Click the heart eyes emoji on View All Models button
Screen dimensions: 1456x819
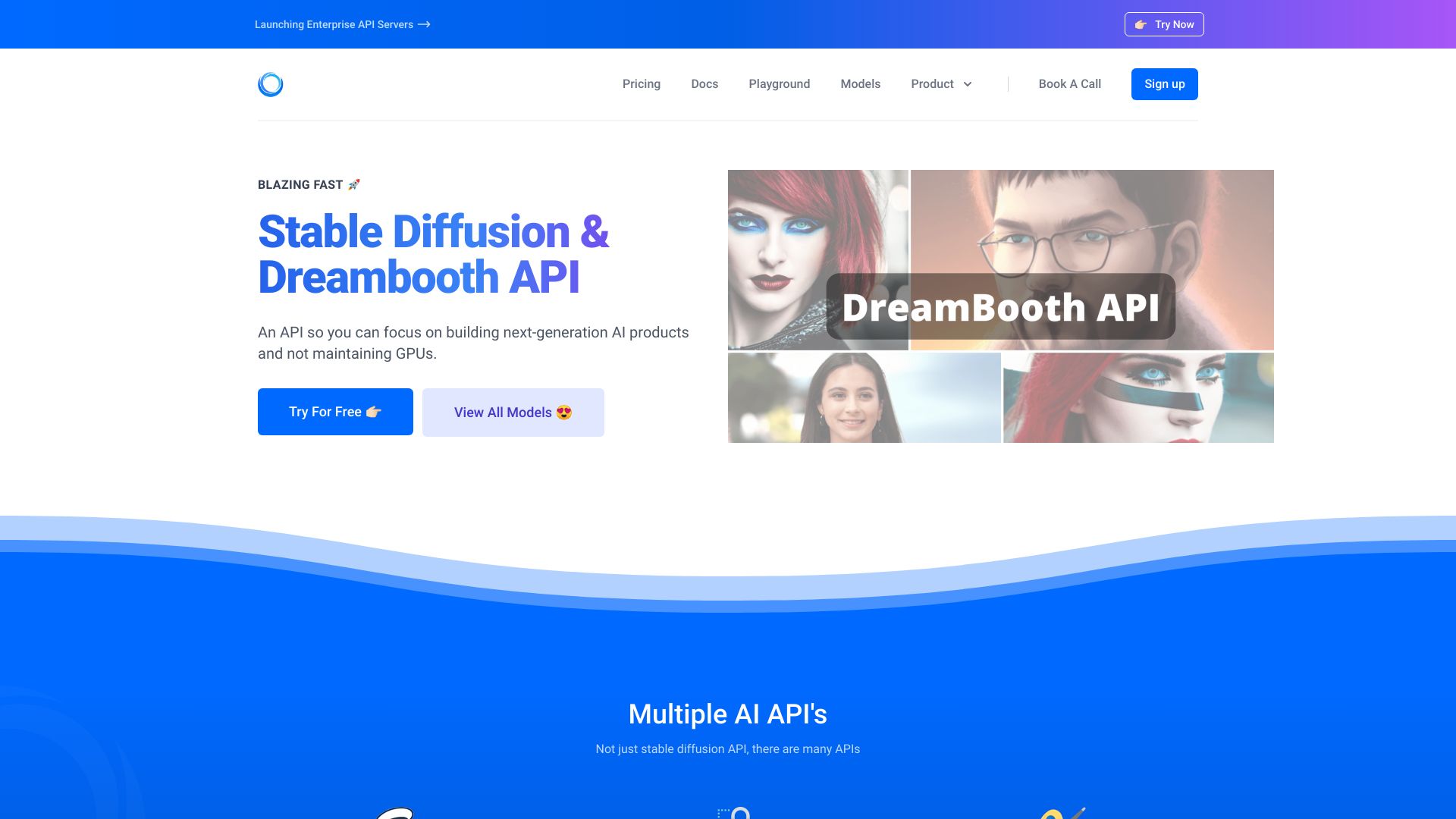coord(564,412)
